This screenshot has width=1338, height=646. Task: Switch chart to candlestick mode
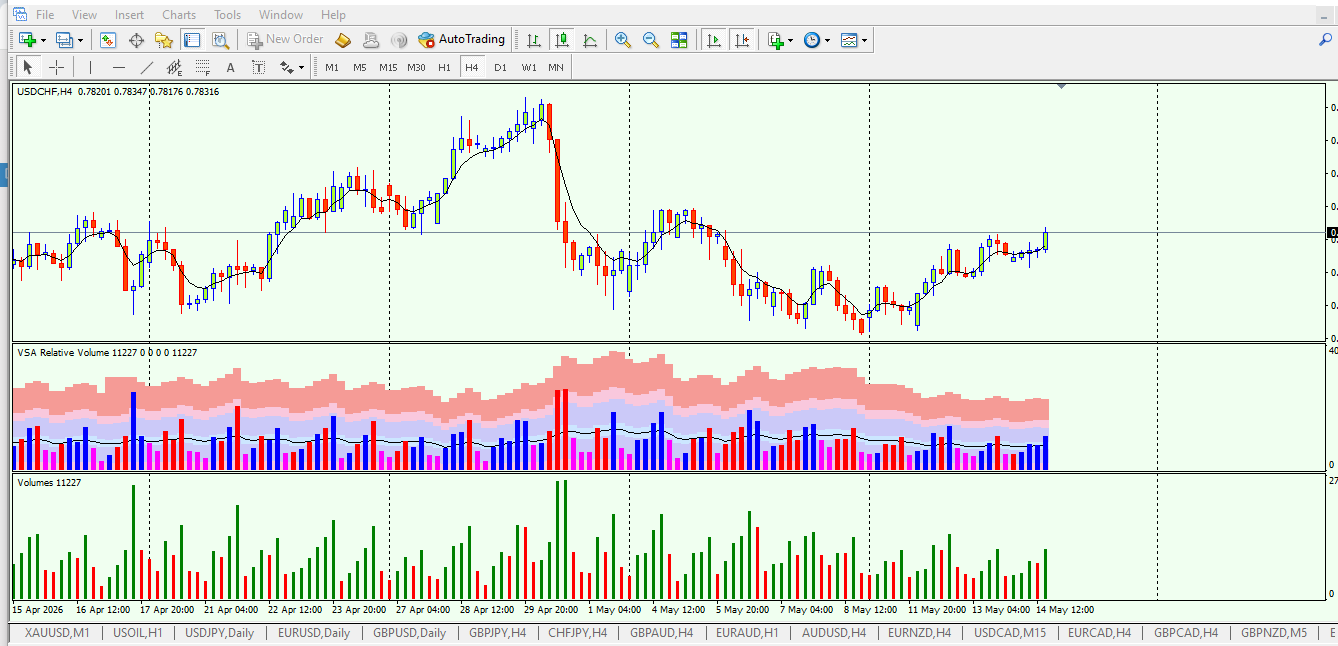click(x=562, y=40)
